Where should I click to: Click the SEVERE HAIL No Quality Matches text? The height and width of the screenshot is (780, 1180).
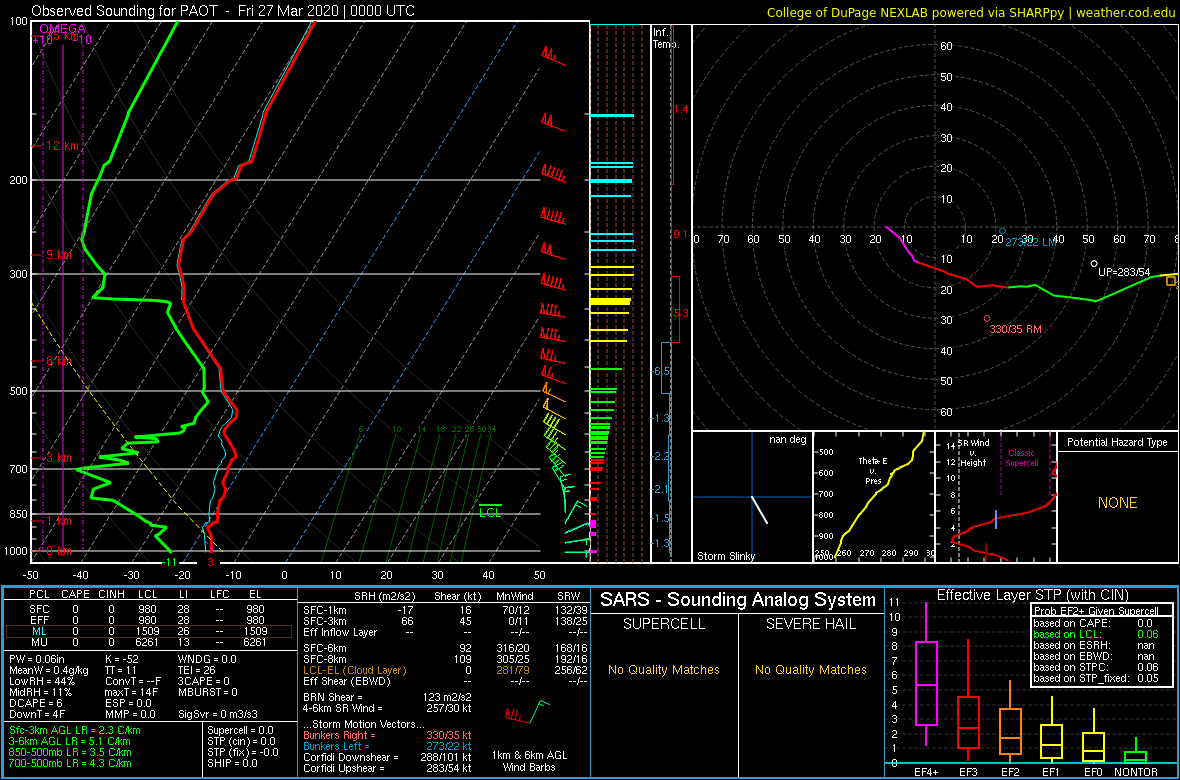[x=810, y=669]
